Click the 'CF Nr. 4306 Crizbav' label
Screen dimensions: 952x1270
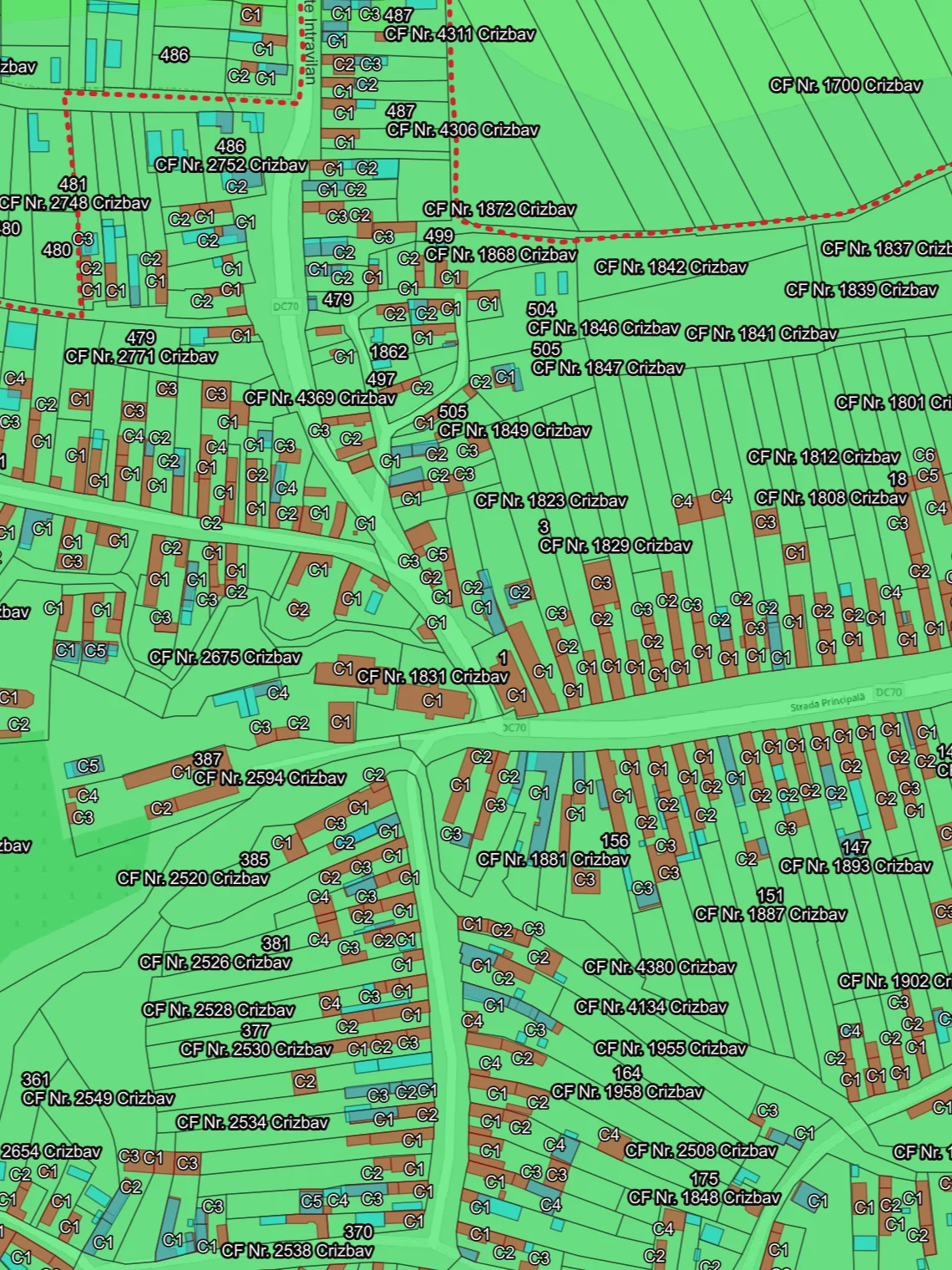point(463,130)
